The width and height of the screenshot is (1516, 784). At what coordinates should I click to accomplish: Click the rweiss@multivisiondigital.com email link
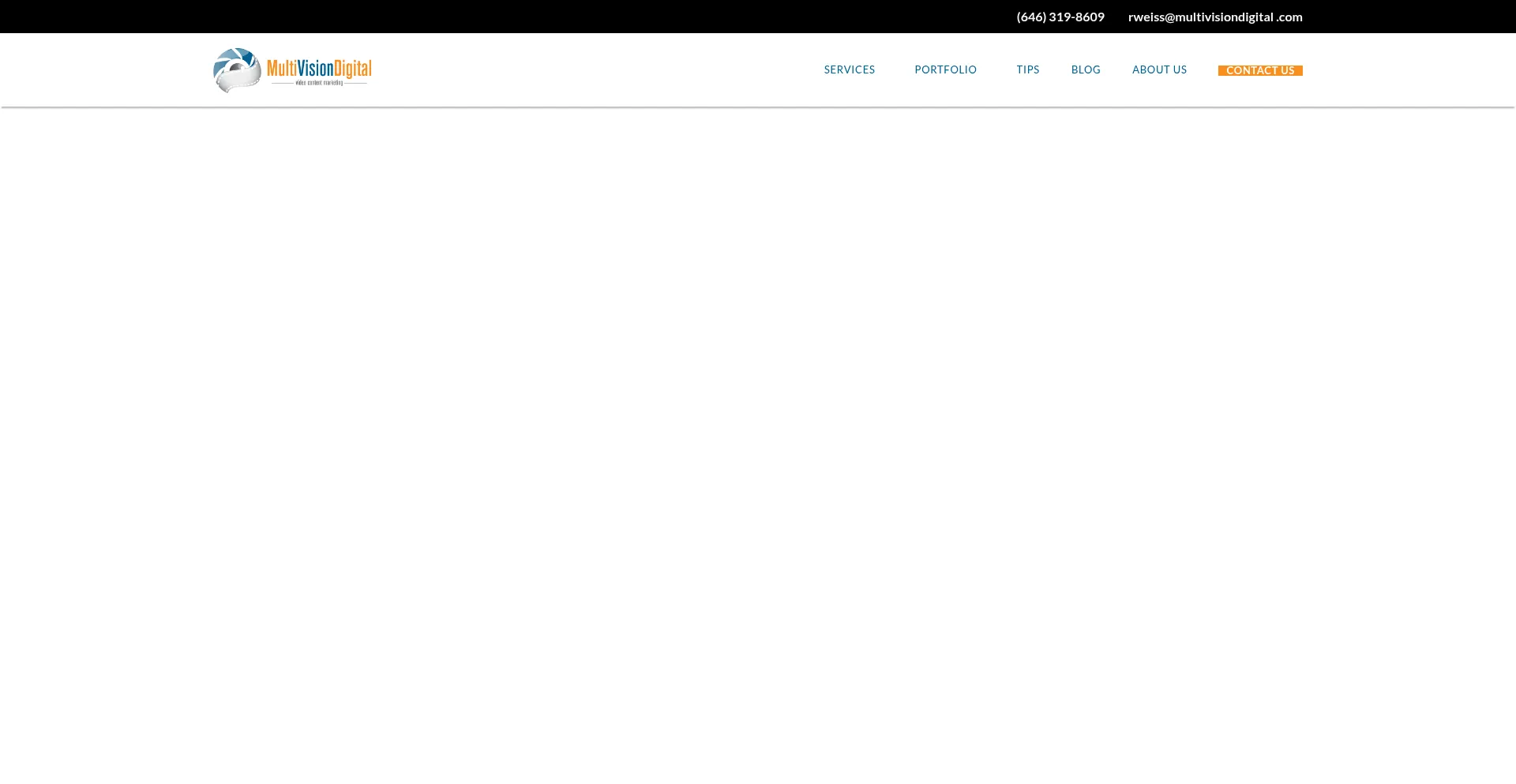pos(1215,17)
